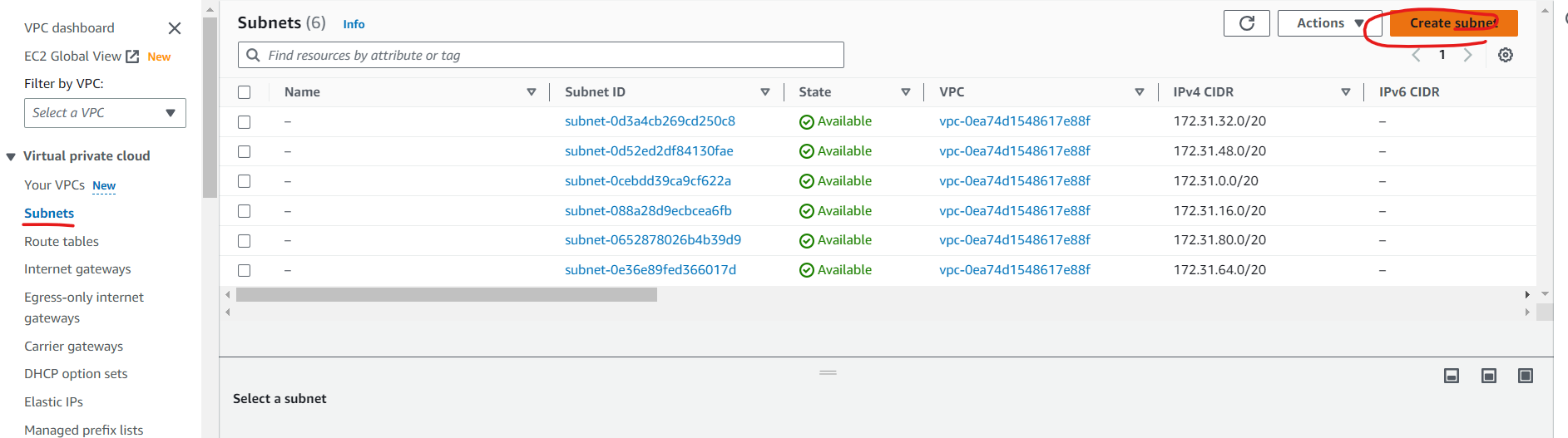Click the IPv6 CIDR column header
Viewport: 1568px width, 438px height.
pos(1409,92)
